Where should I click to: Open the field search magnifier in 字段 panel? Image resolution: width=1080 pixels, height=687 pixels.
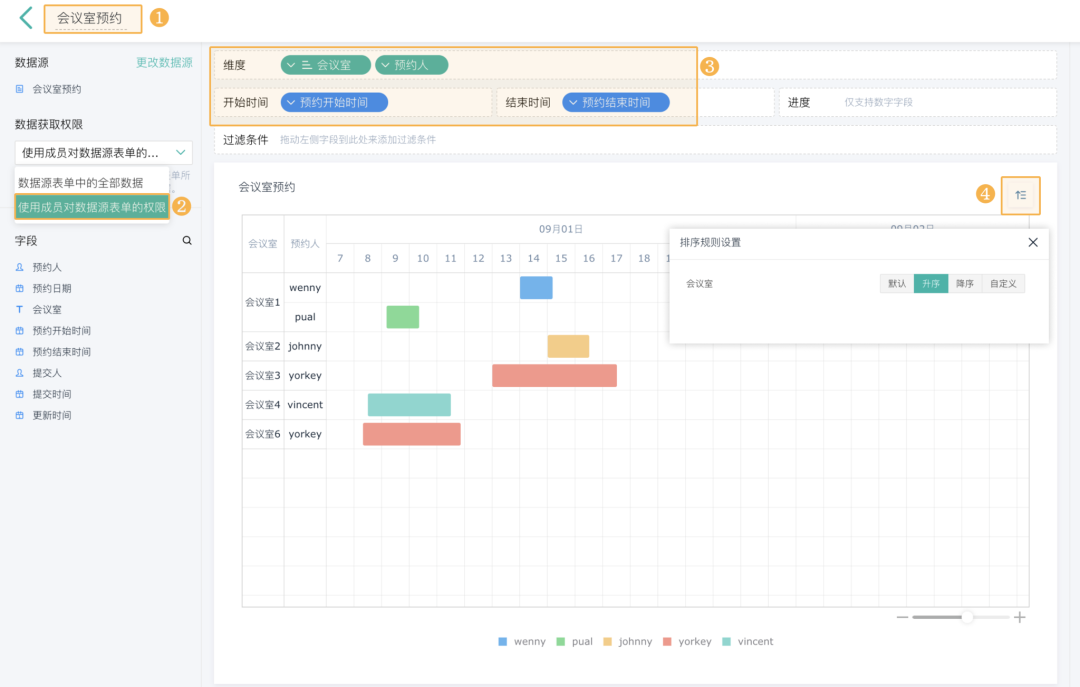[185, 241]
